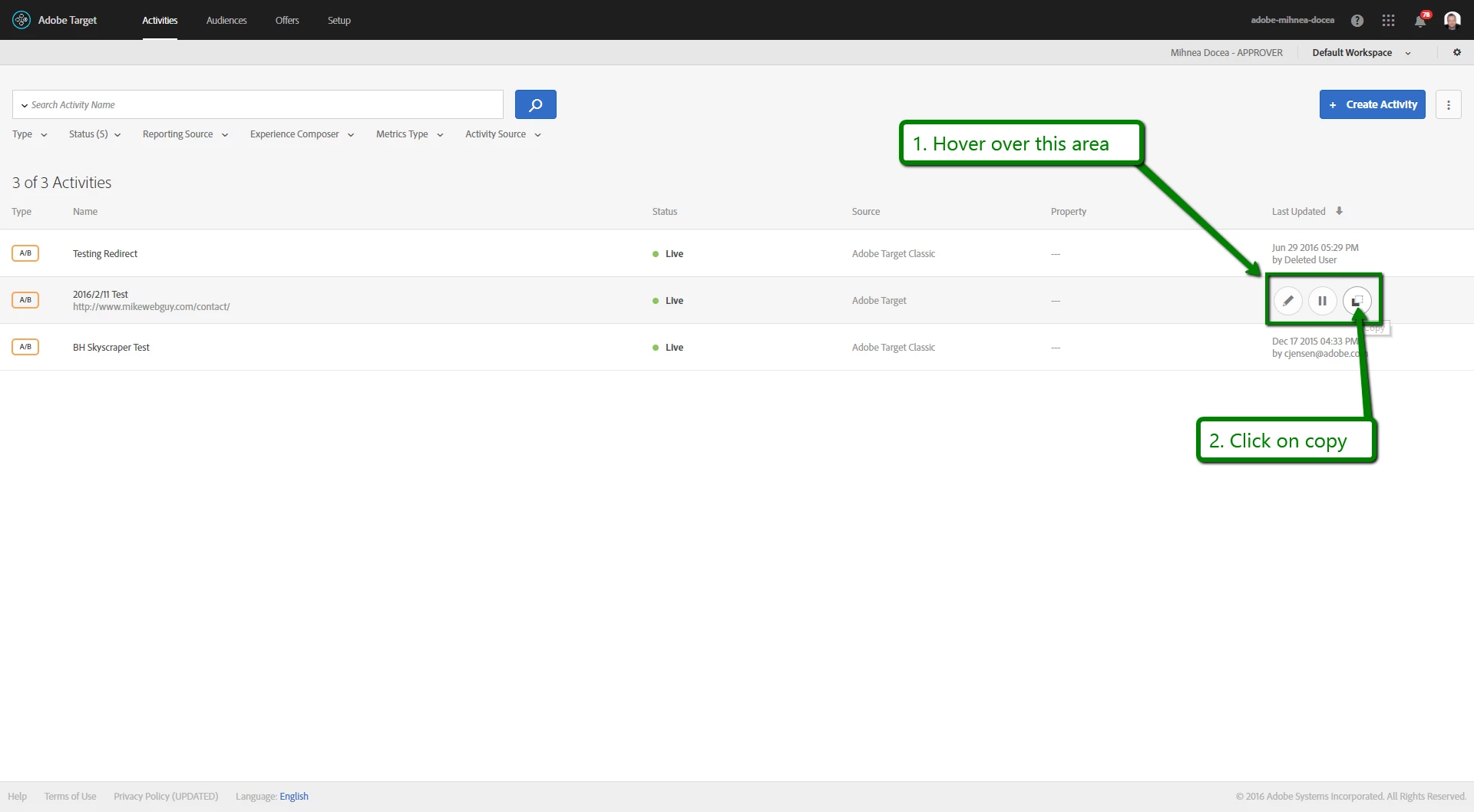Screen dimensions: 1474x812
Task: Focus the Search Activity Name field
Action: coord(258,104)
